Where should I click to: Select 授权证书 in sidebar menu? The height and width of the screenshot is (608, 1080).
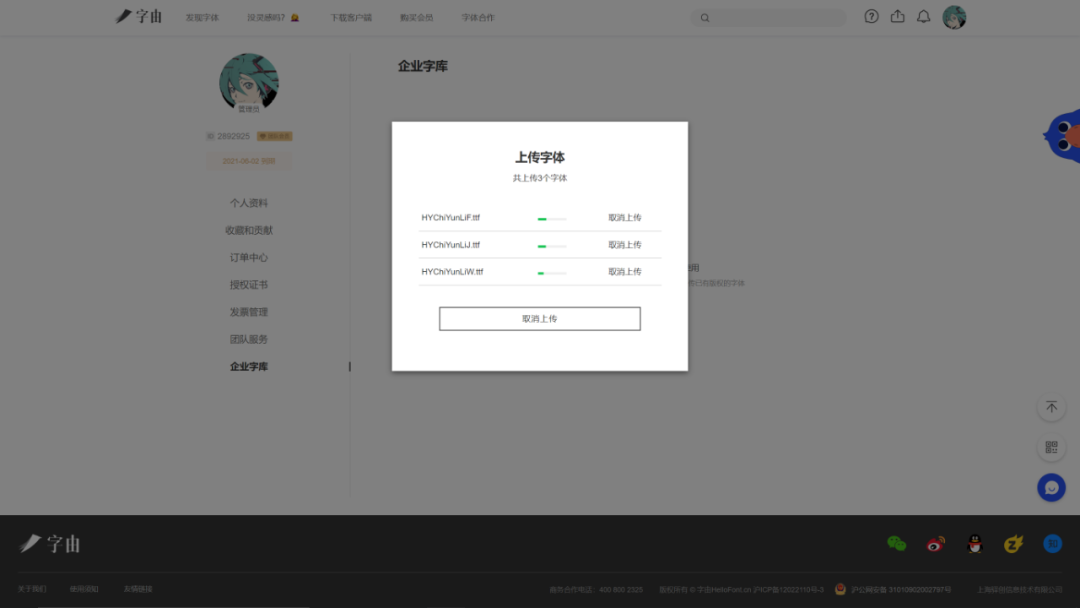click(x=249, y=285)
